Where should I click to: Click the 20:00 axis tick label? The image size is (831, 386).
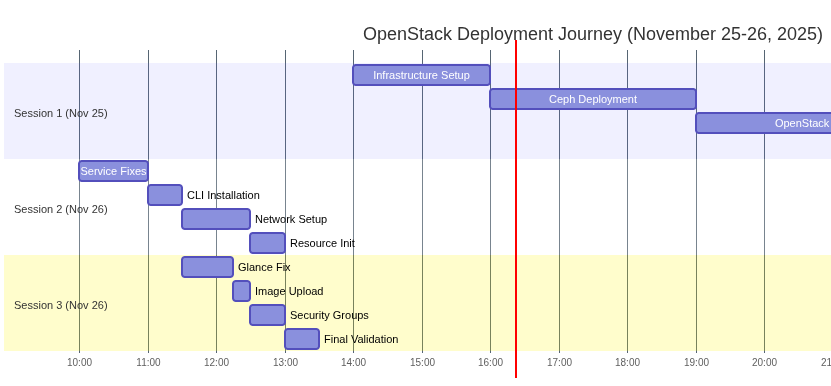[x=764, y=363]
